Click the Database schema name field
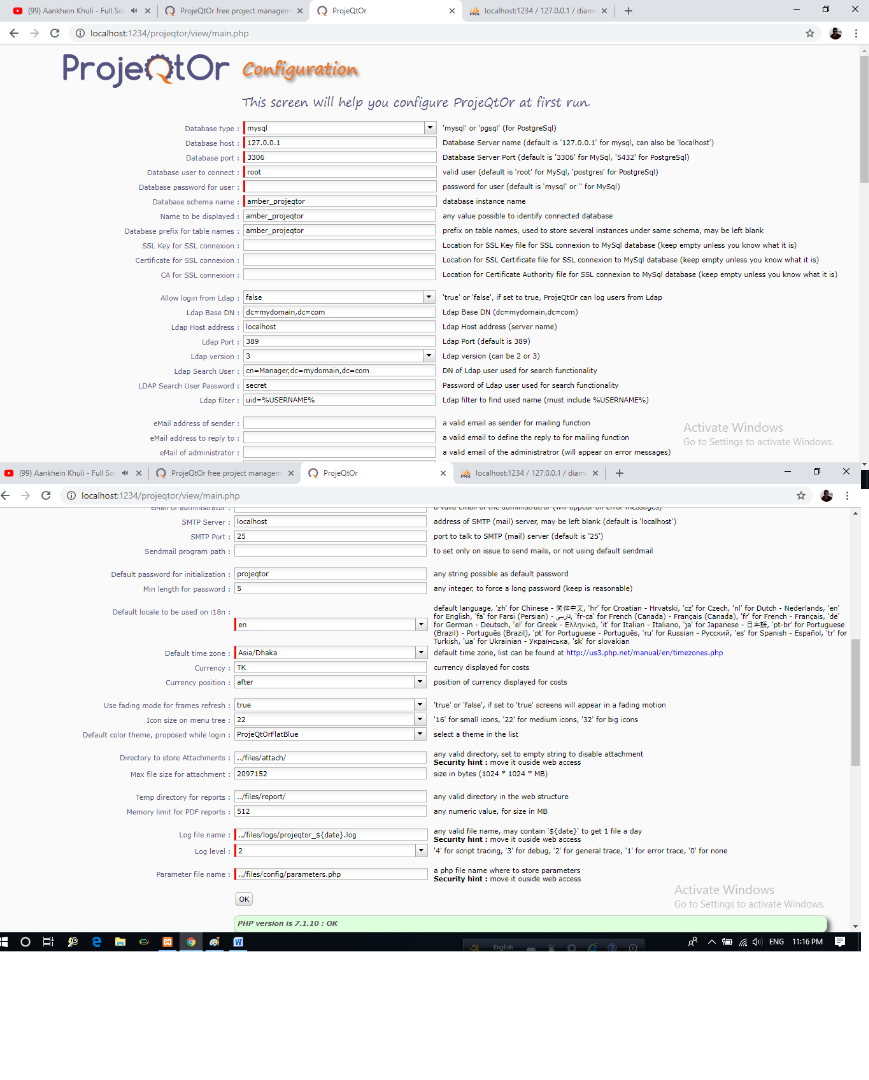Image resolution: width=869 pixels, height=1080 pixels. coord(340,201)
